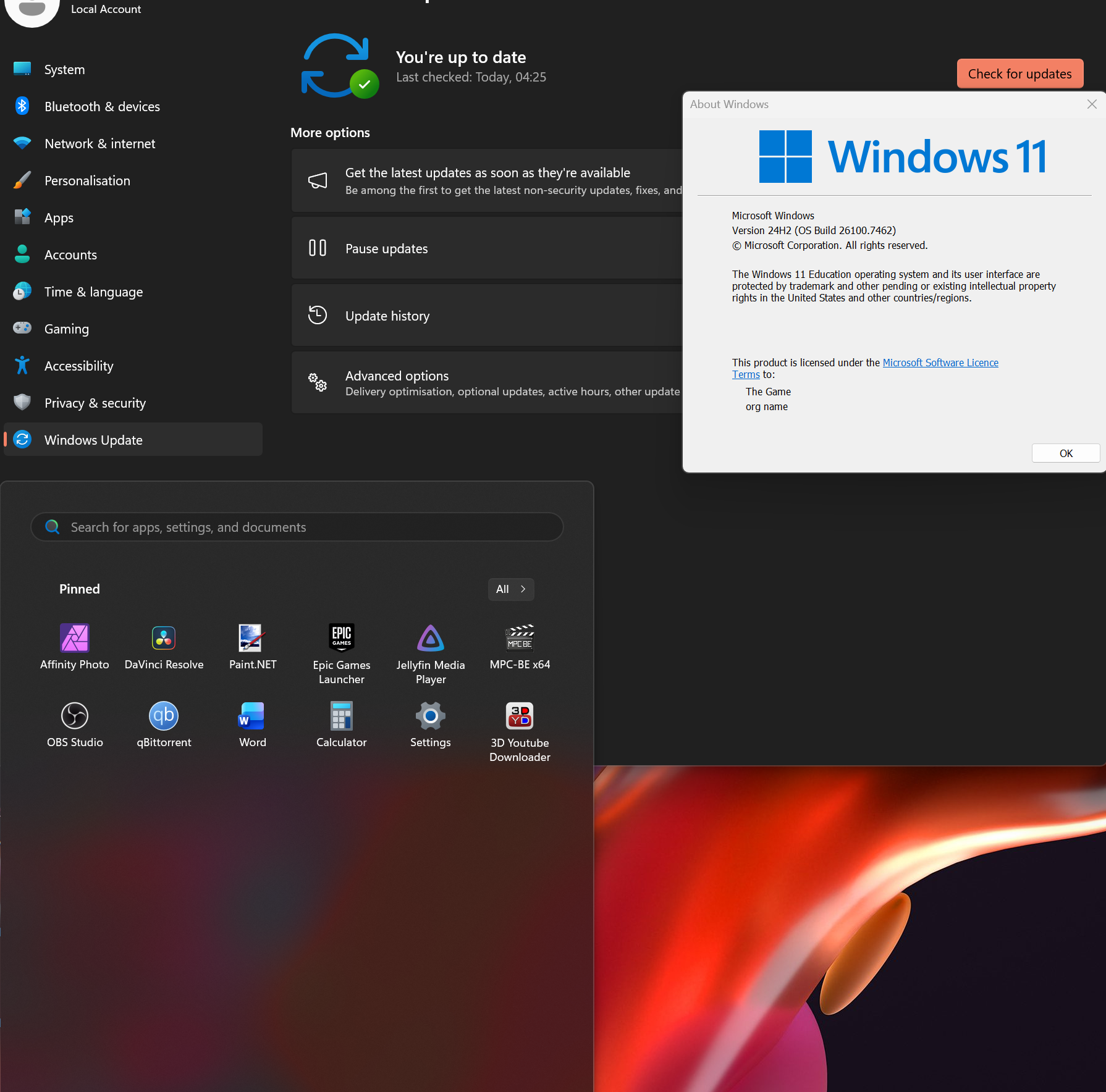Click the Personalisation paintbrush icon

22,180
